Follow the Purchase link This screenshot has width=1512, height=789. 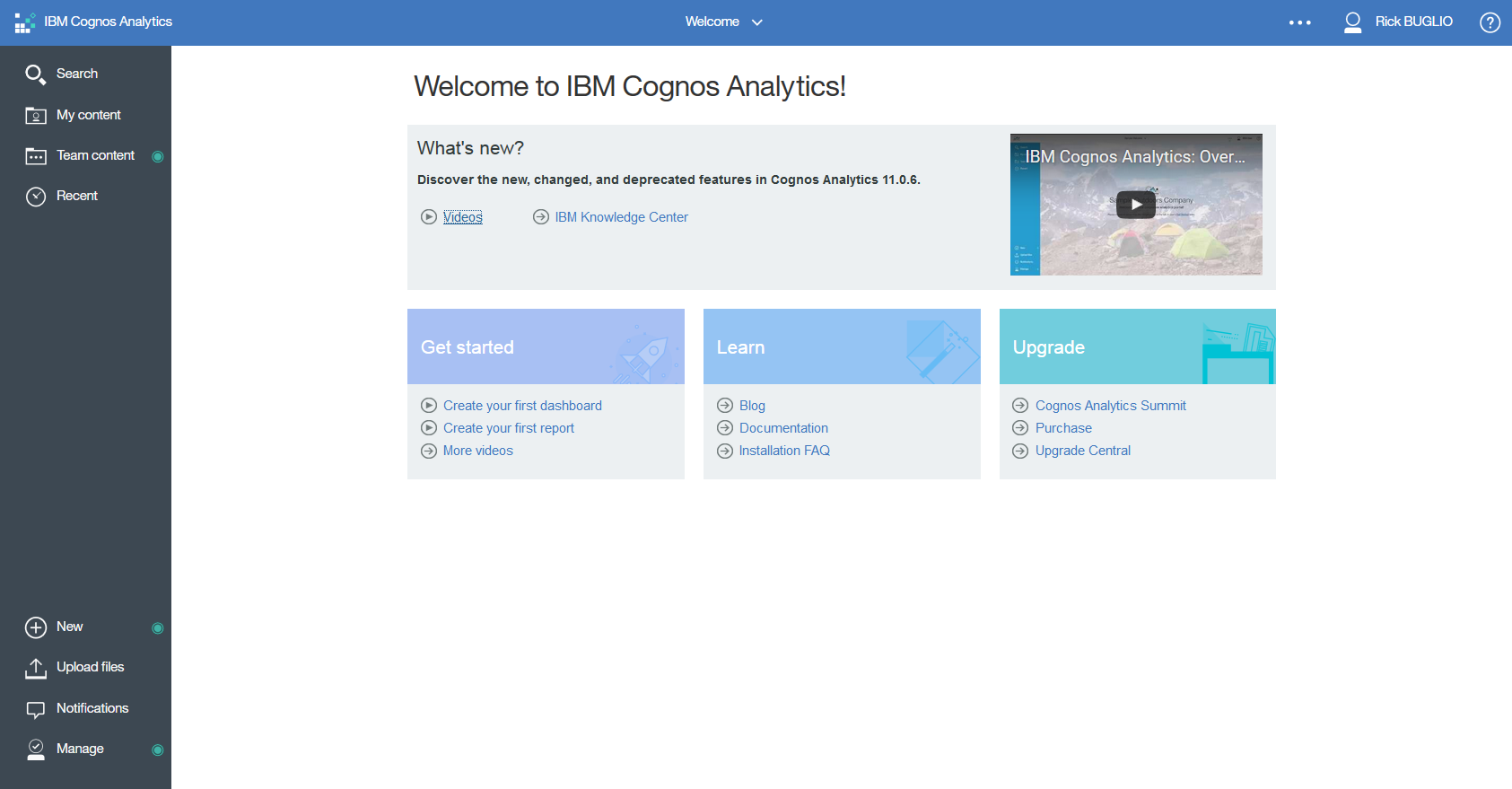point(1063,428)
